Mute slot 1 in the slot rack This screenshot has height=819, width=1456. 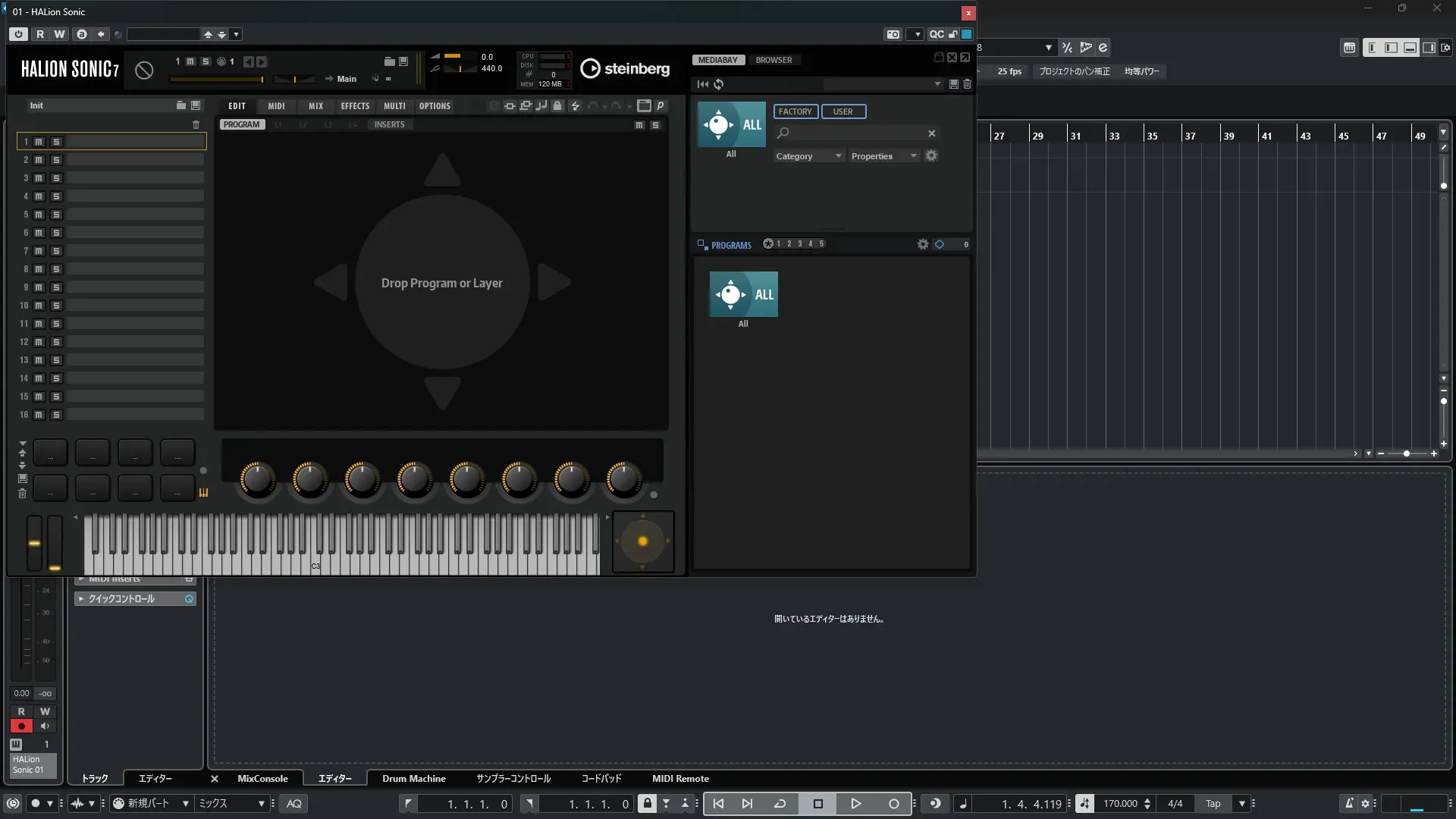[39, 142]
